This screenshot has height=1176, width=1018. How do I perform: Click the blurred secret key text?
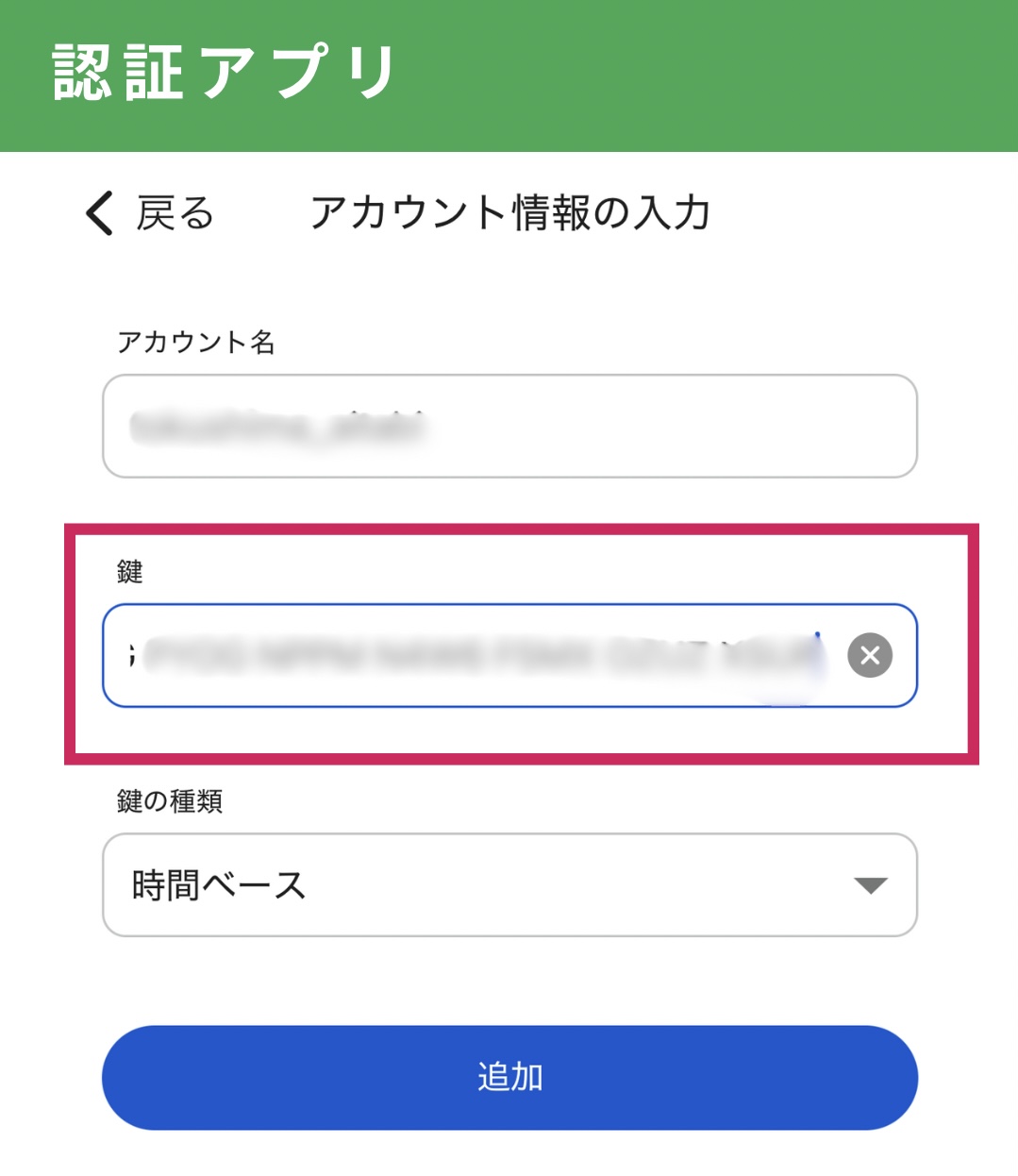[481, 655]
